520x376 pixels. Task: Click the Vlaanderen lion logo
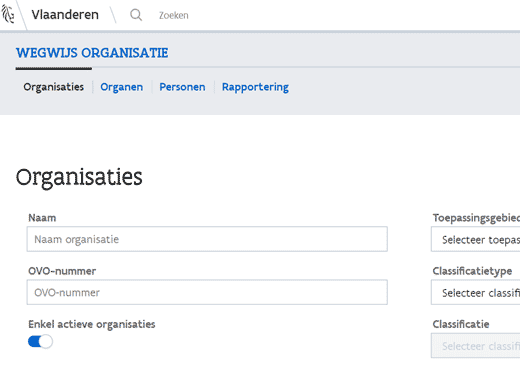point(8,14)
